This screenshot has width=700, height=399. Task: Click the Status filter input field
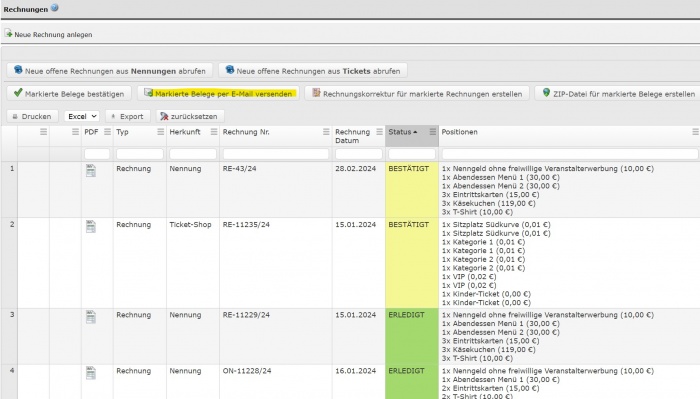412,154
